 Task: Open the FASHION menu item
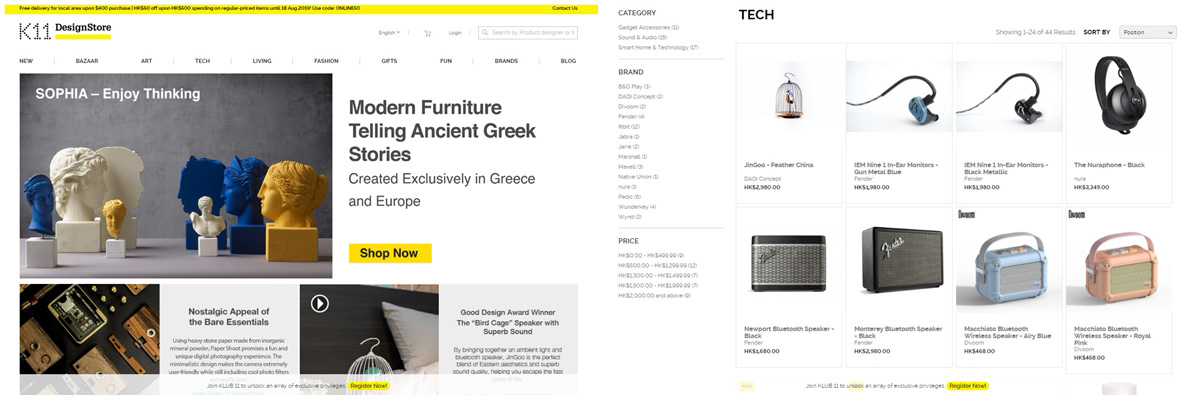pos(326,61)
